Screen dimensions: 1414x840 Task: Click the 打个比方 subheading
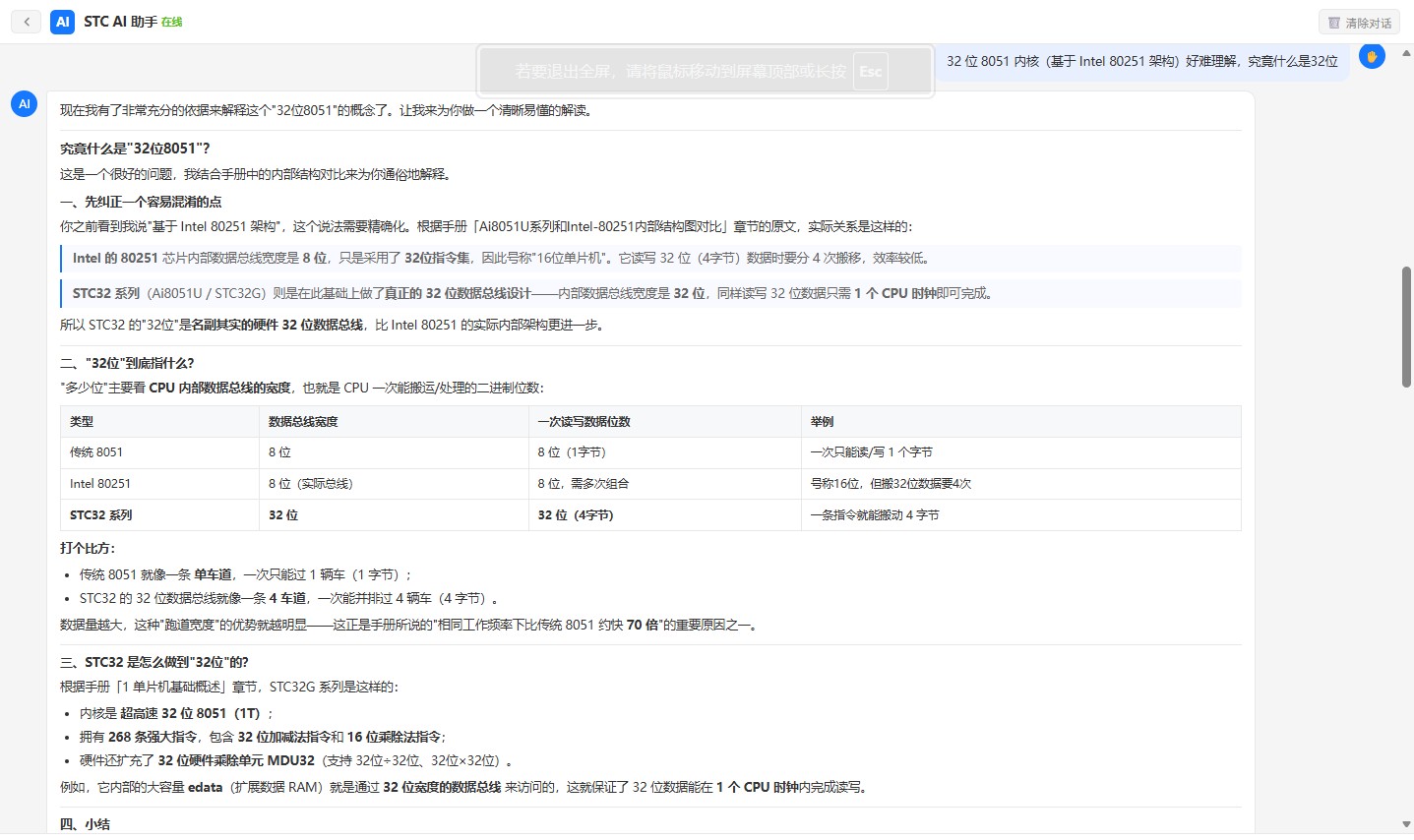coord(88,548)
